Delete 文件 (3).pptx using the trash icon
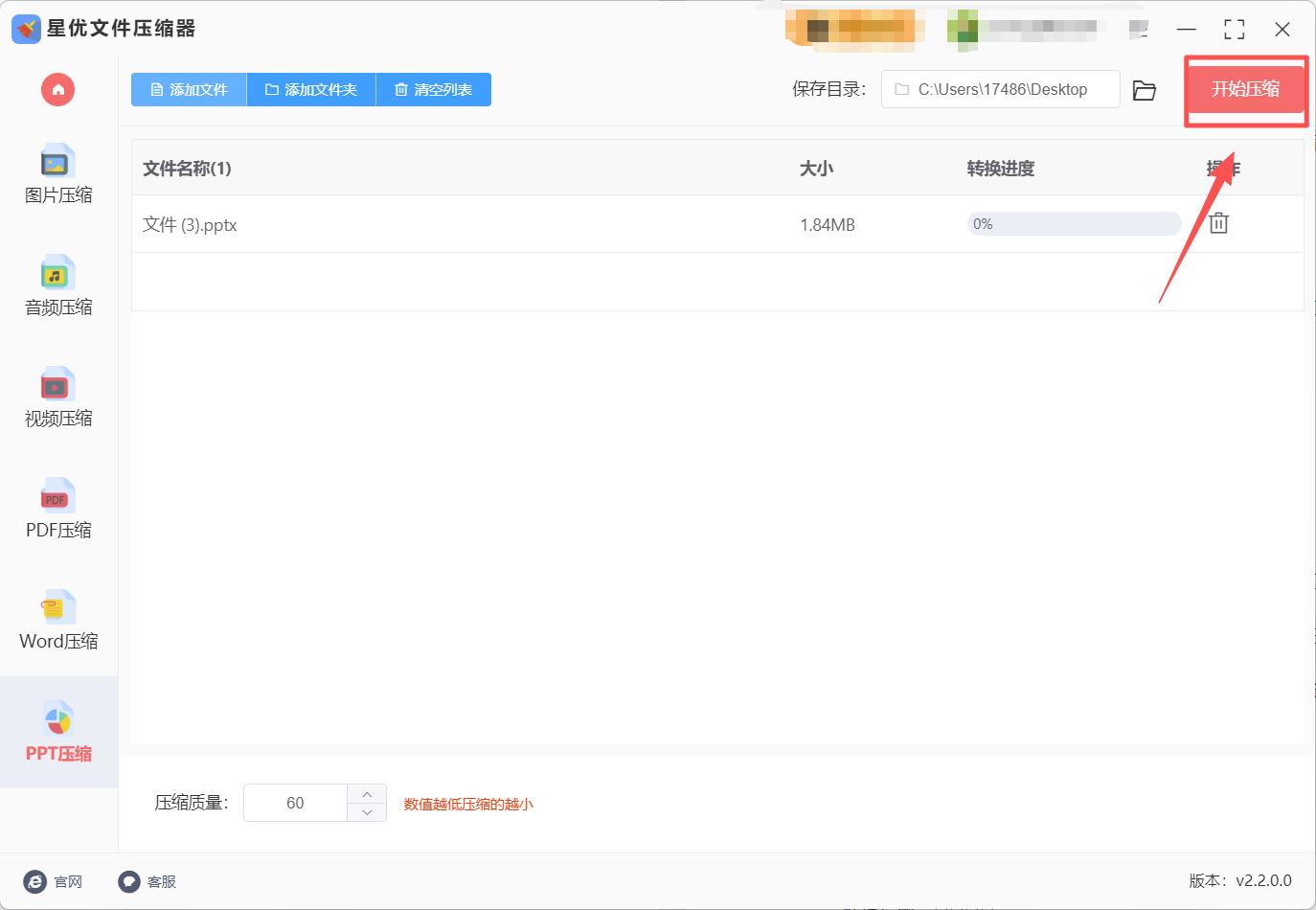Image resolution: width=1316 pixels, height=910 pixels. click(x=1218, y=223)
